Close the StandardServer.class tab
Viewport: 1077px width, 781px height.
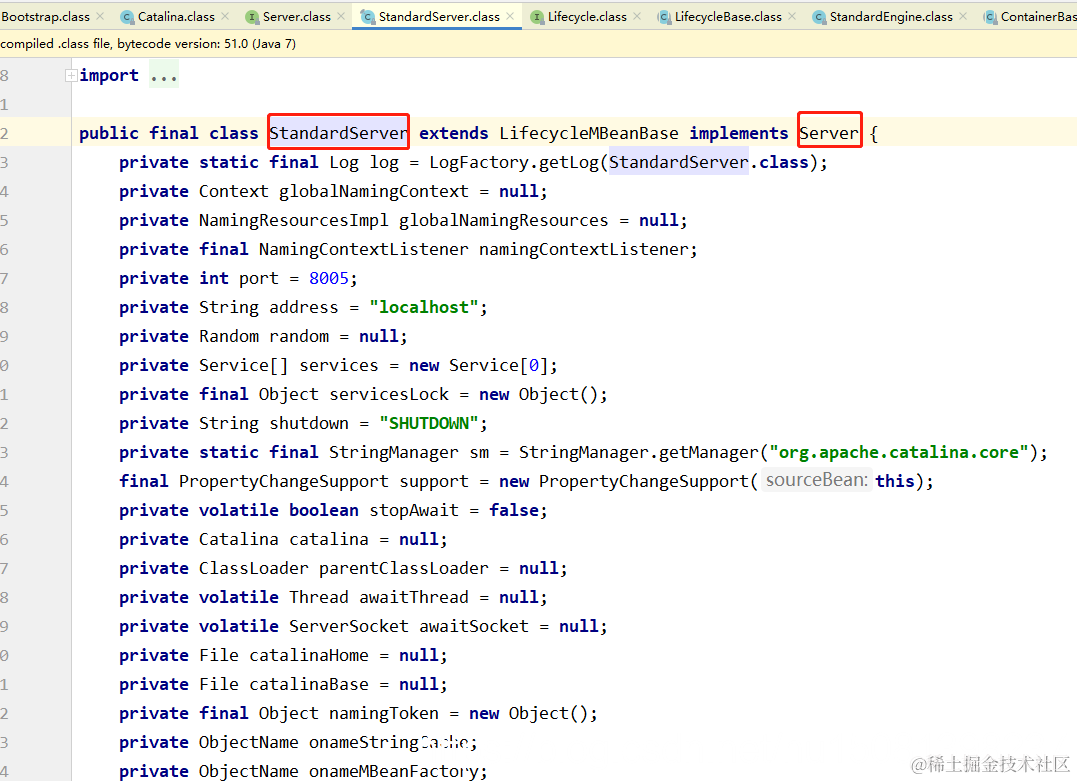pyautogui.click(x=510, y=16)
